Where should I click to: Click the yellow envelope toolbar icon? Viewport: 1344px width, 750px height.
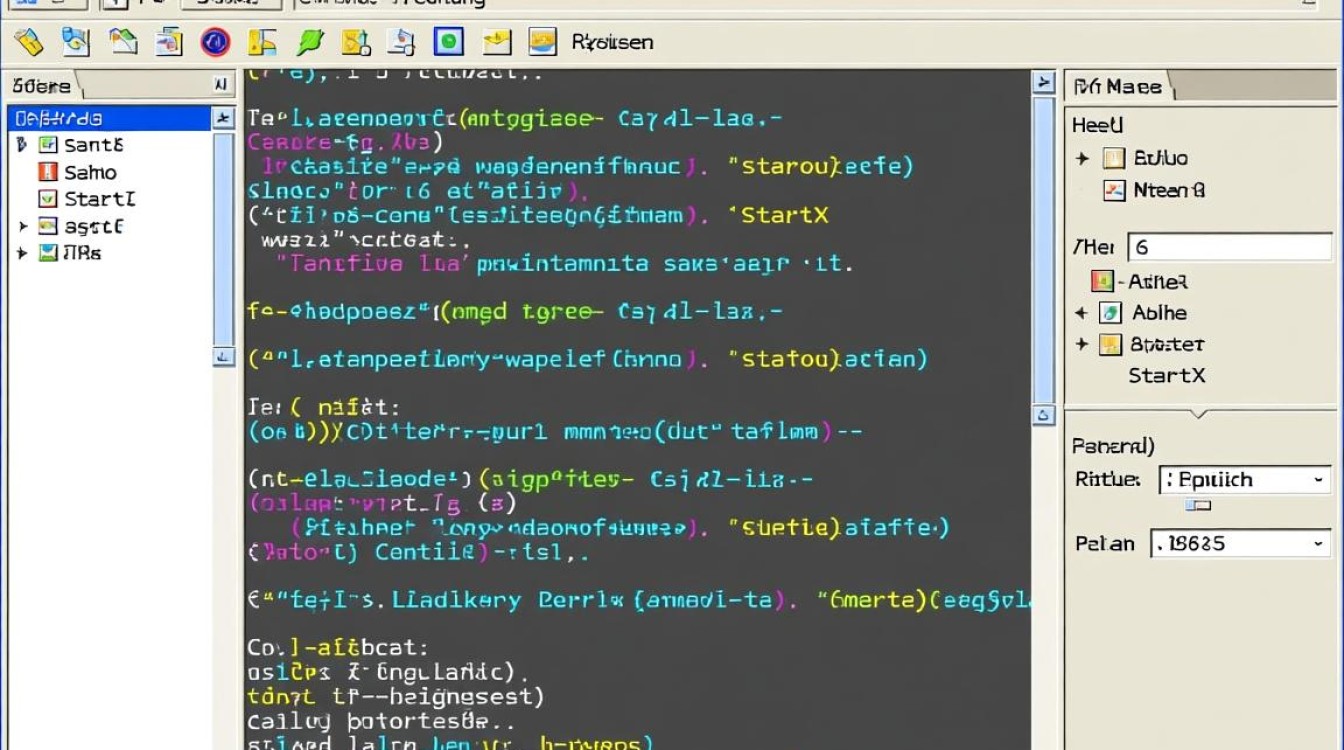pyautogui.click(x=496, y=41)
